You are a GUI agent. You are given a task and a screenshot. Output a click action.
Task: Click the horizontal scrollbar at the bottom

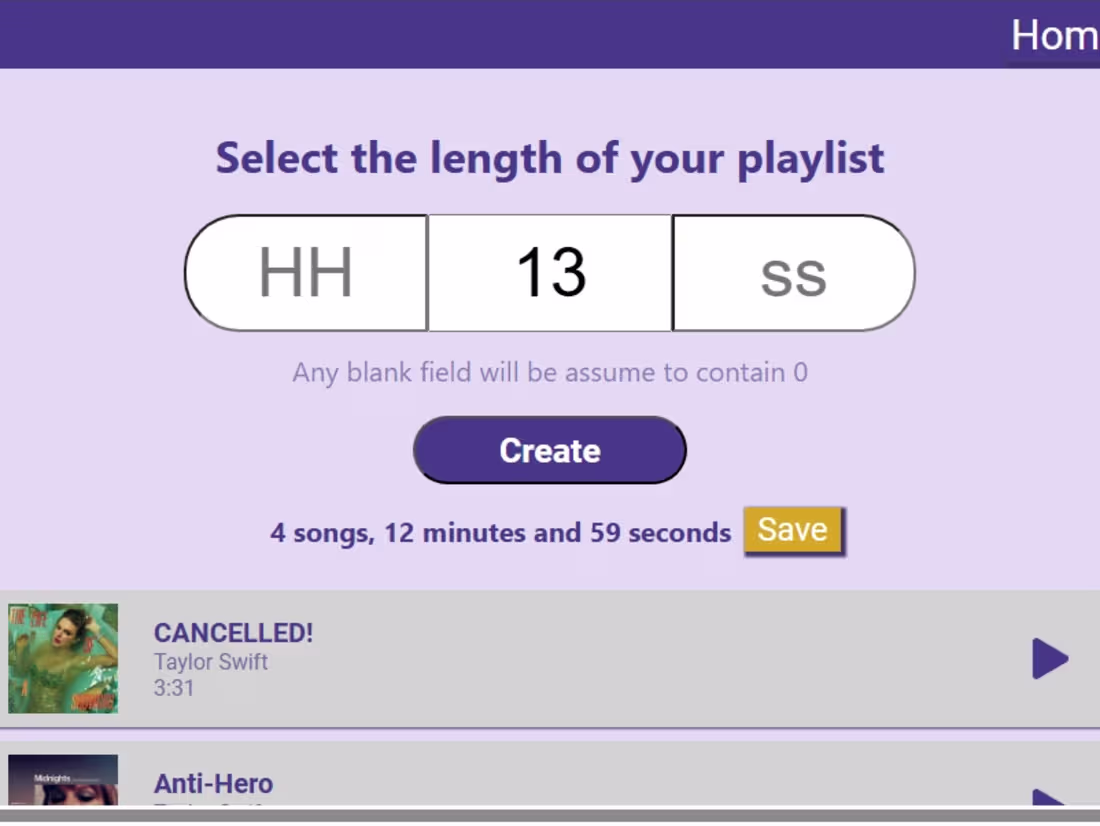550,815
